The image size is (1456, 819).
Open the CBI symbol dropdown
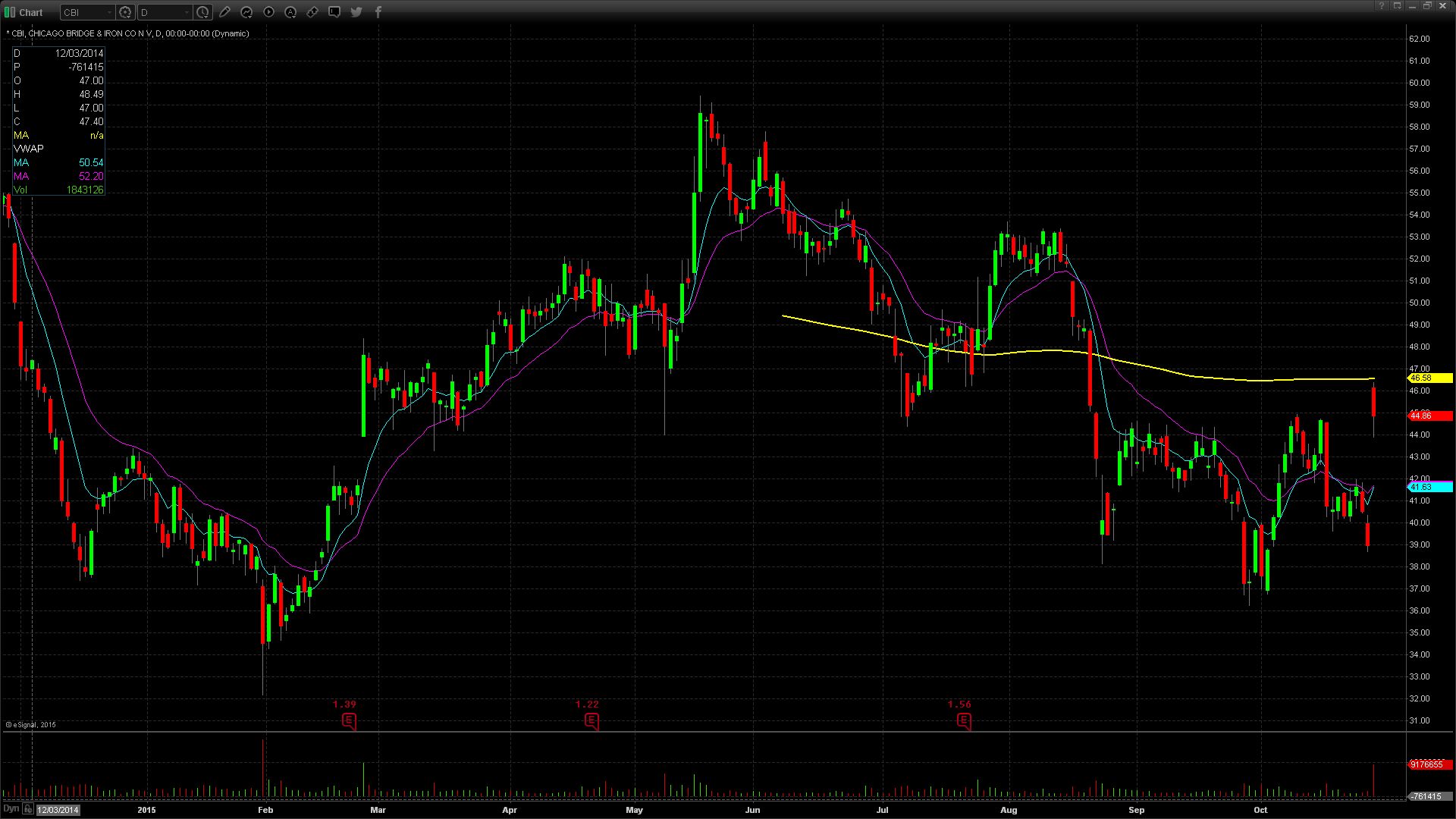[x=88, y=12]
